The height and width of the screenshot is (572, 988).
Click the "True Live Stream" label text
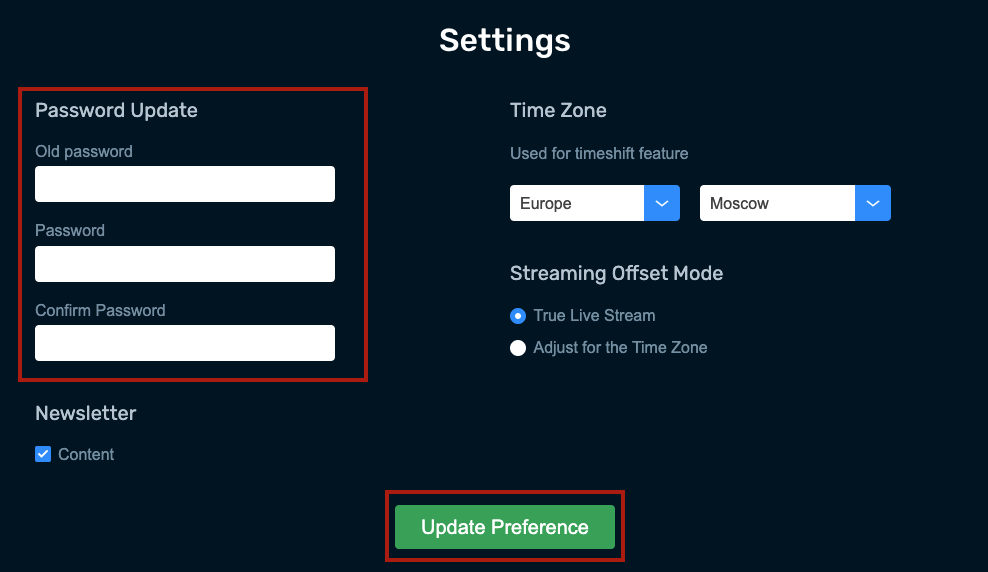[594, 316]
